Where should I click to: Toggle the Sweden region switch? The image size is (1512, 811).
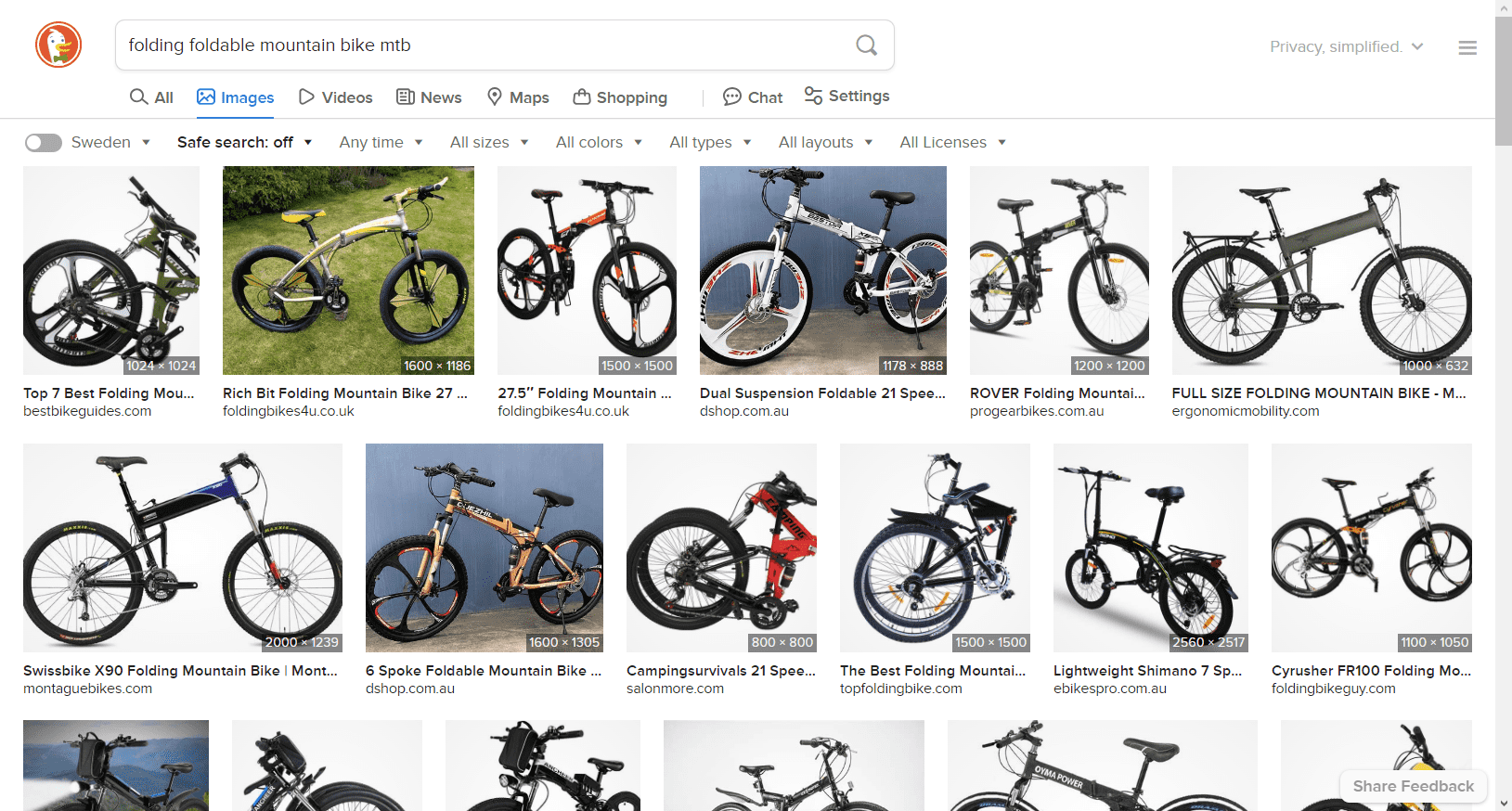tap(43, 142)
